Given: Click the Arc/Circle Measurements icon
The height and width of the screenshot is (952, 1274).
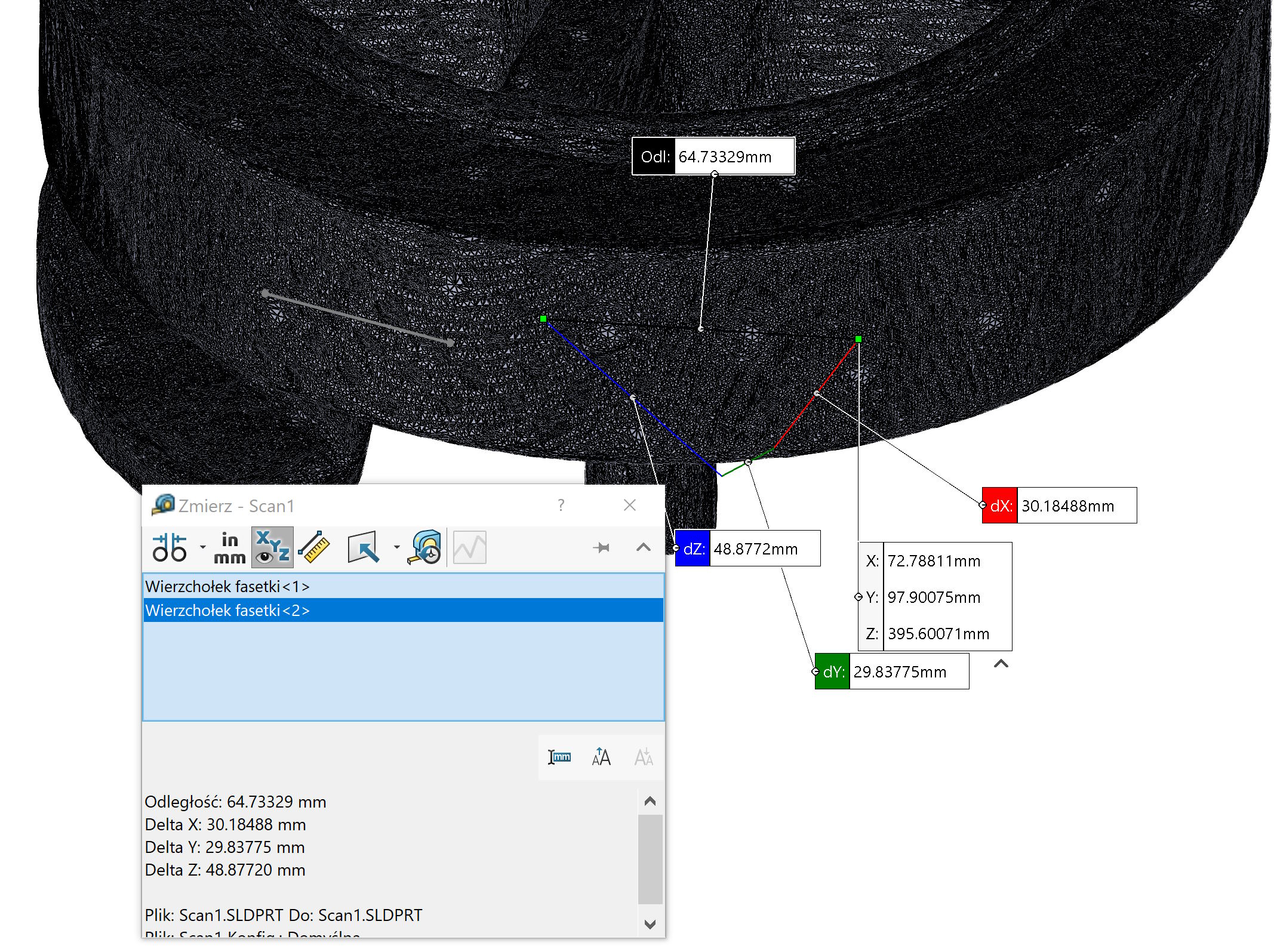Looking at the screenshot, I should click(x=170, y=547).
